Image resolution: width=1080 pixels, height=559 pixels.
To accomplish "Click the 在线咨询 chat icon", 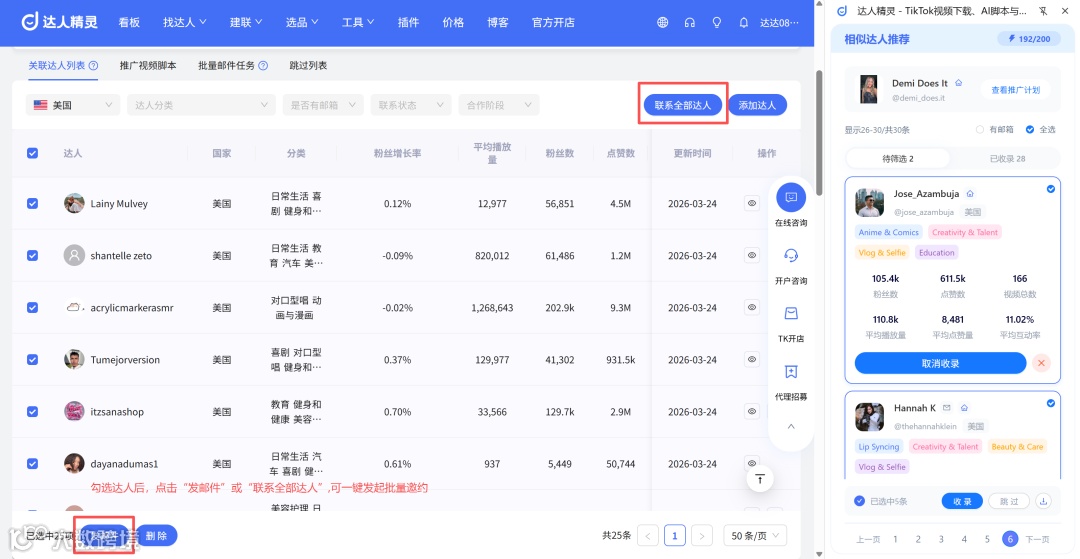I will [791, 197].
